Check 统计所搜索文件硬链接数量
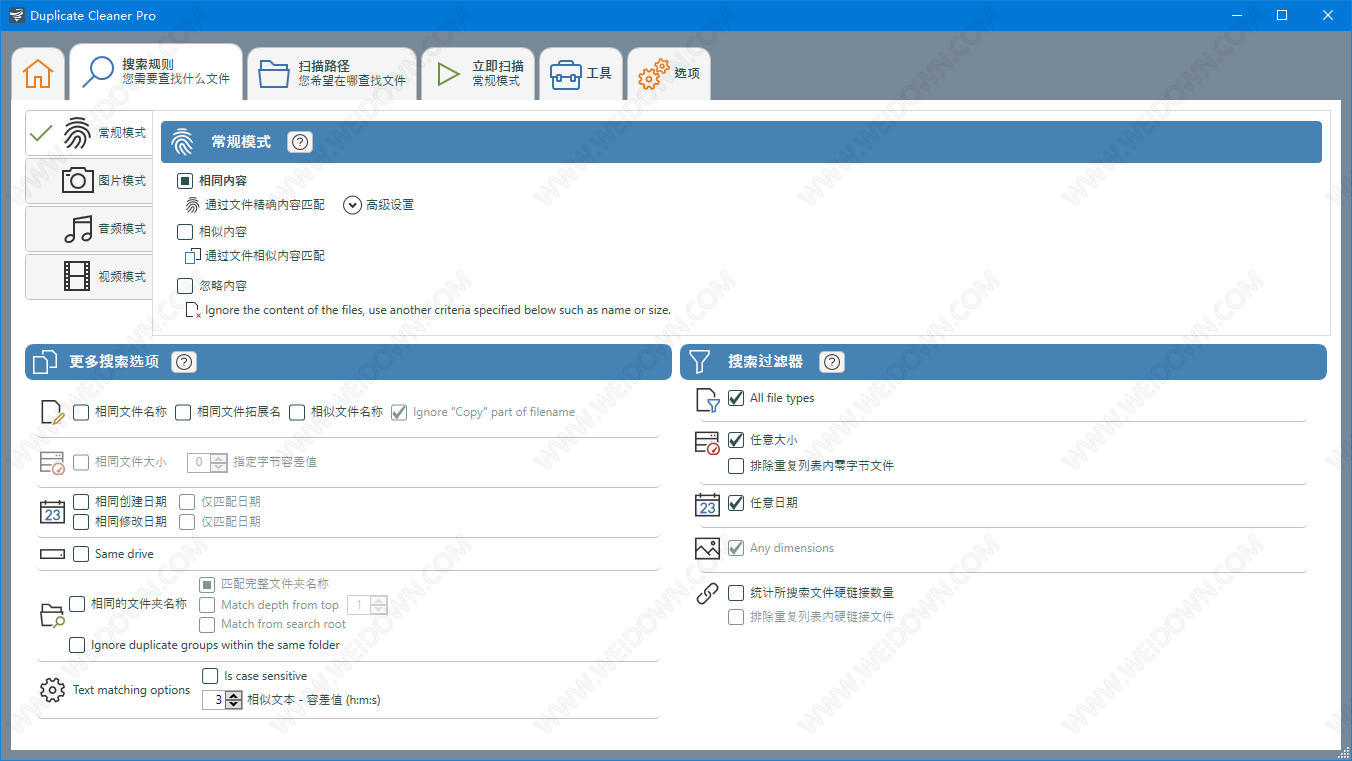This screenshot has width=1352, height=761. point(736,593)
